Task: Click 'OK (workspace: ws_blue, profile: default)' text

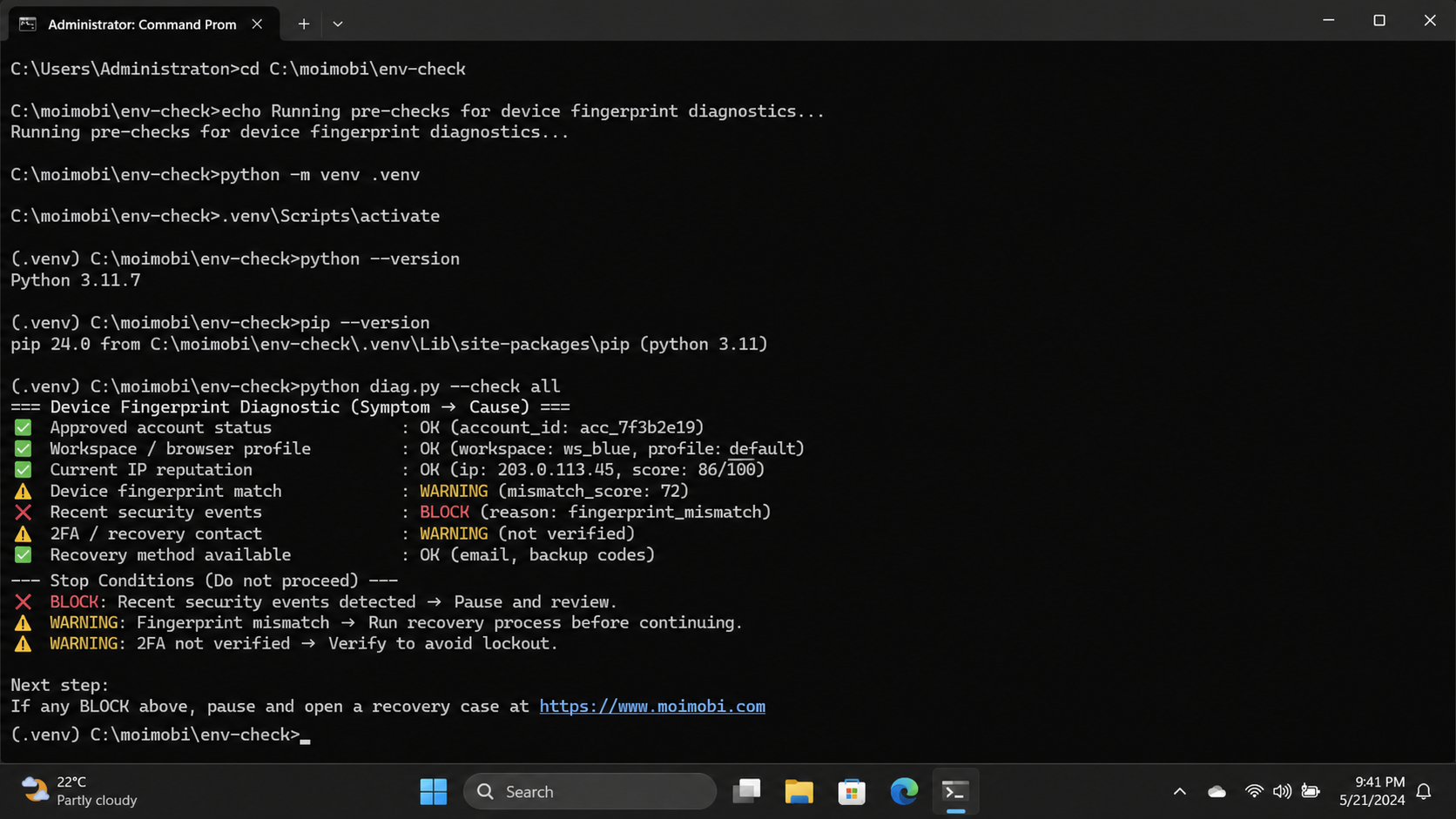Action: pos(612,449)
